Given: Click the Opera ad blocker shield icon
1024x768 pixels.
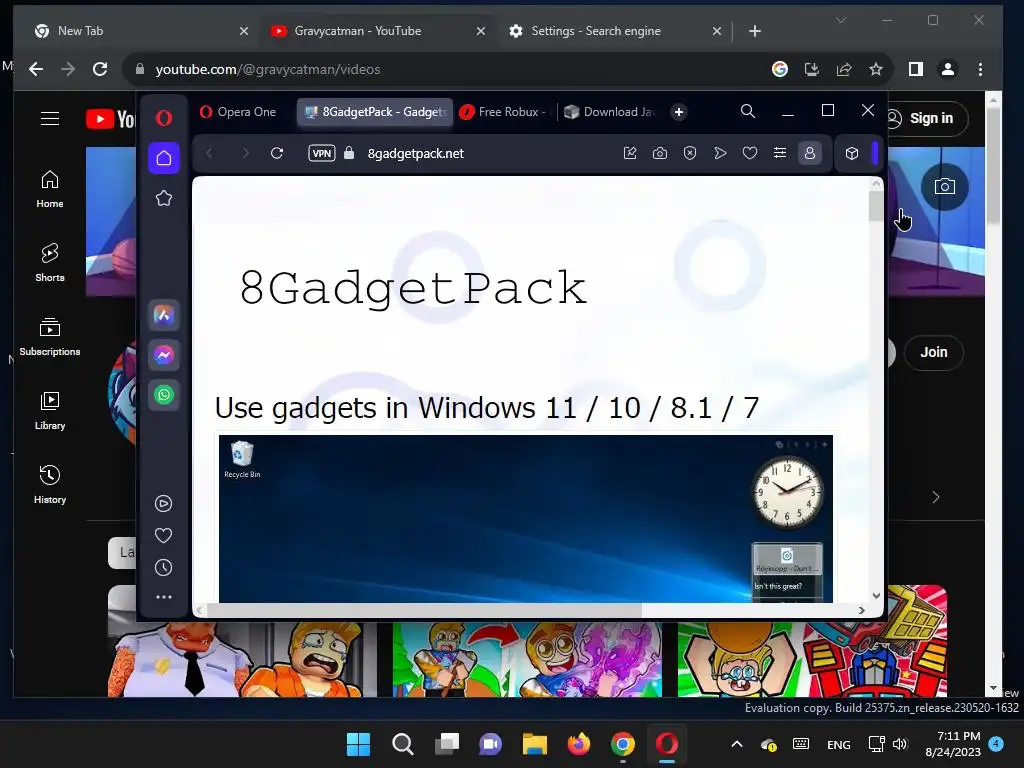Looking at the screenshot, I should pyautogui.click(x=690, y=153).
